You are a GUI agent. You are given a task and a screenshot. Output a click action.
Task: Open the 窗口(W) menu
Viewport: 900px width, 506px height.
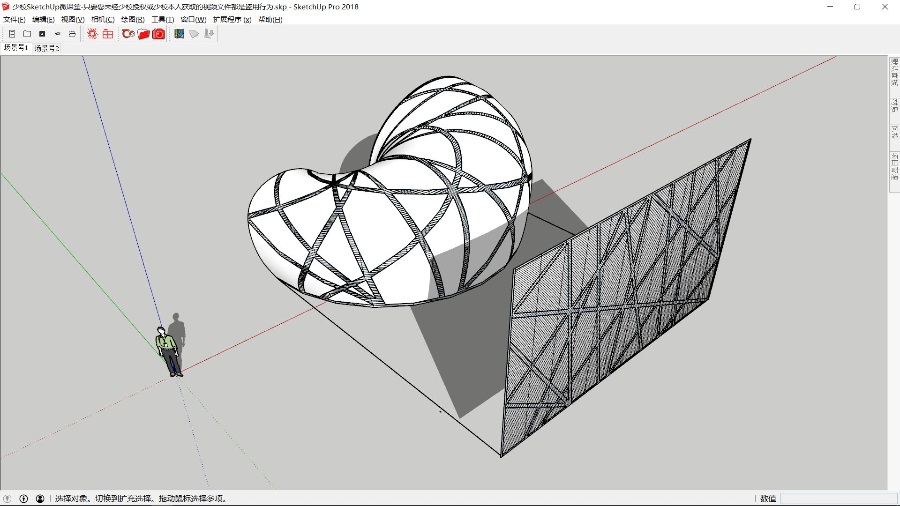click(193, 20)
